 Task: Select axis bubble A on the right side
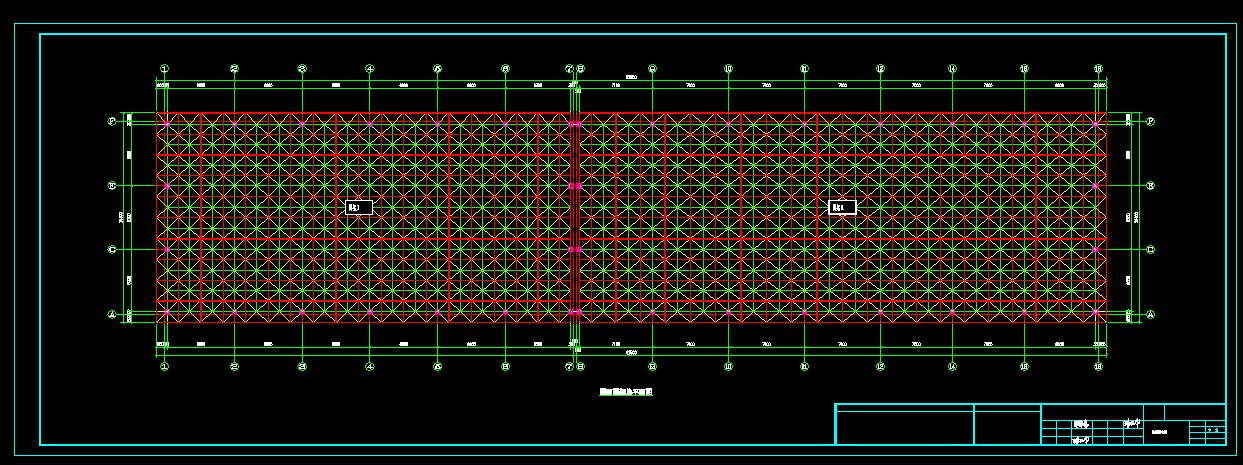[1150, 314]
